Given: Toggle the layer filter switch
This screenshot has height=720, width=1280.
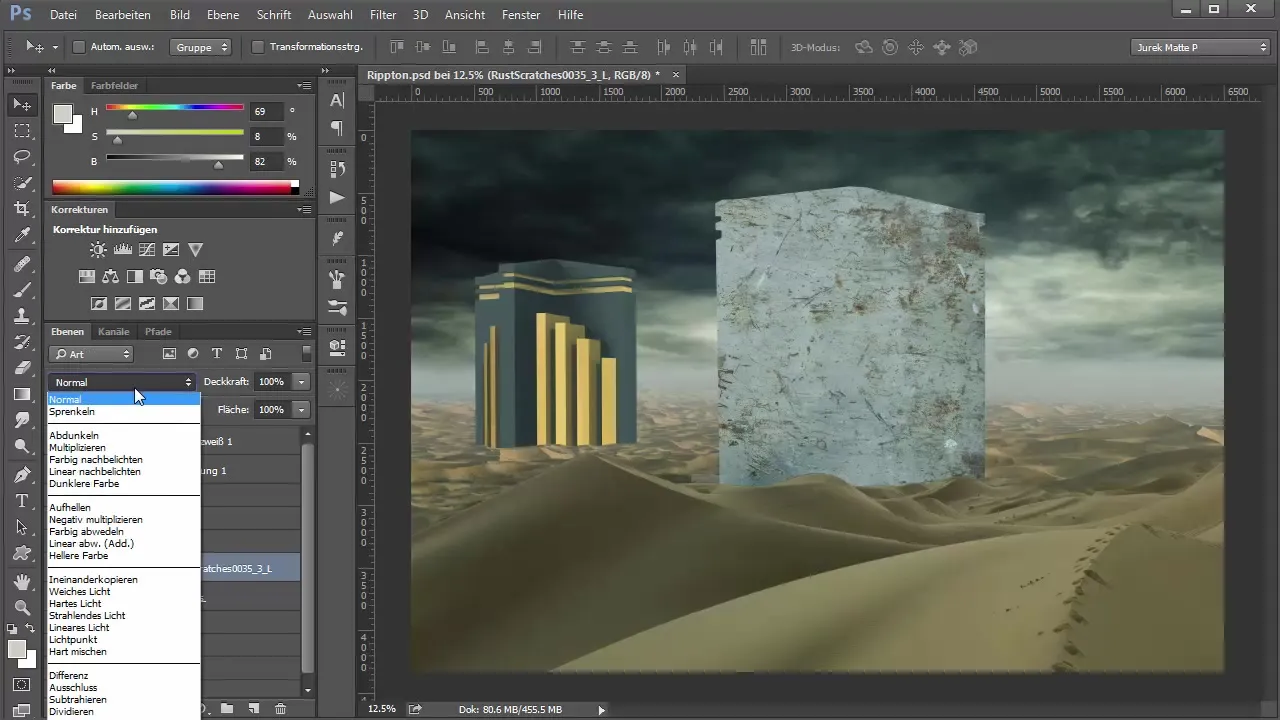Looking at the screenshot, I should coord(306,353).
